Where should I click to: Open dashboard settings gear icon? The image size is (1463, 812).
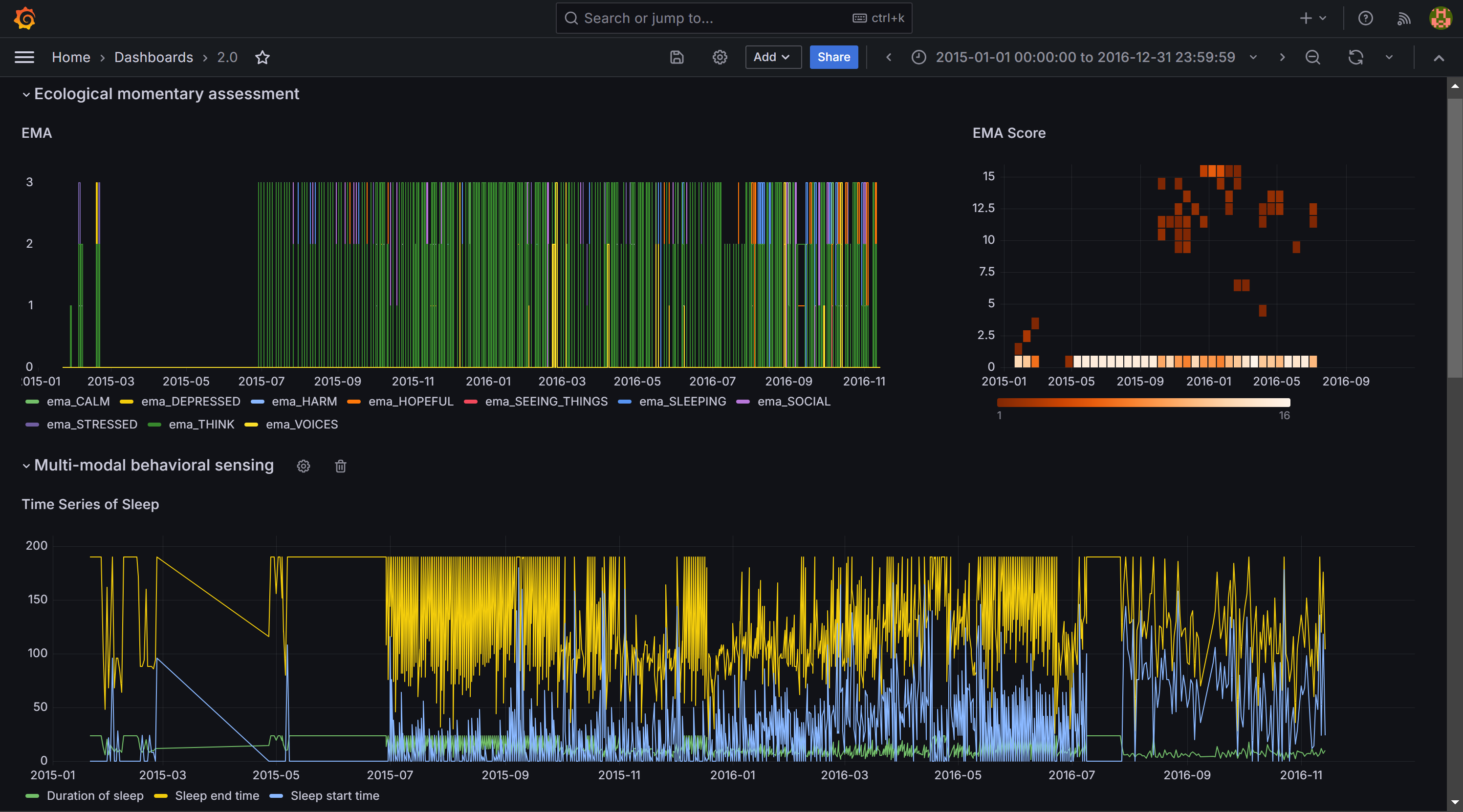pos(720,57)
